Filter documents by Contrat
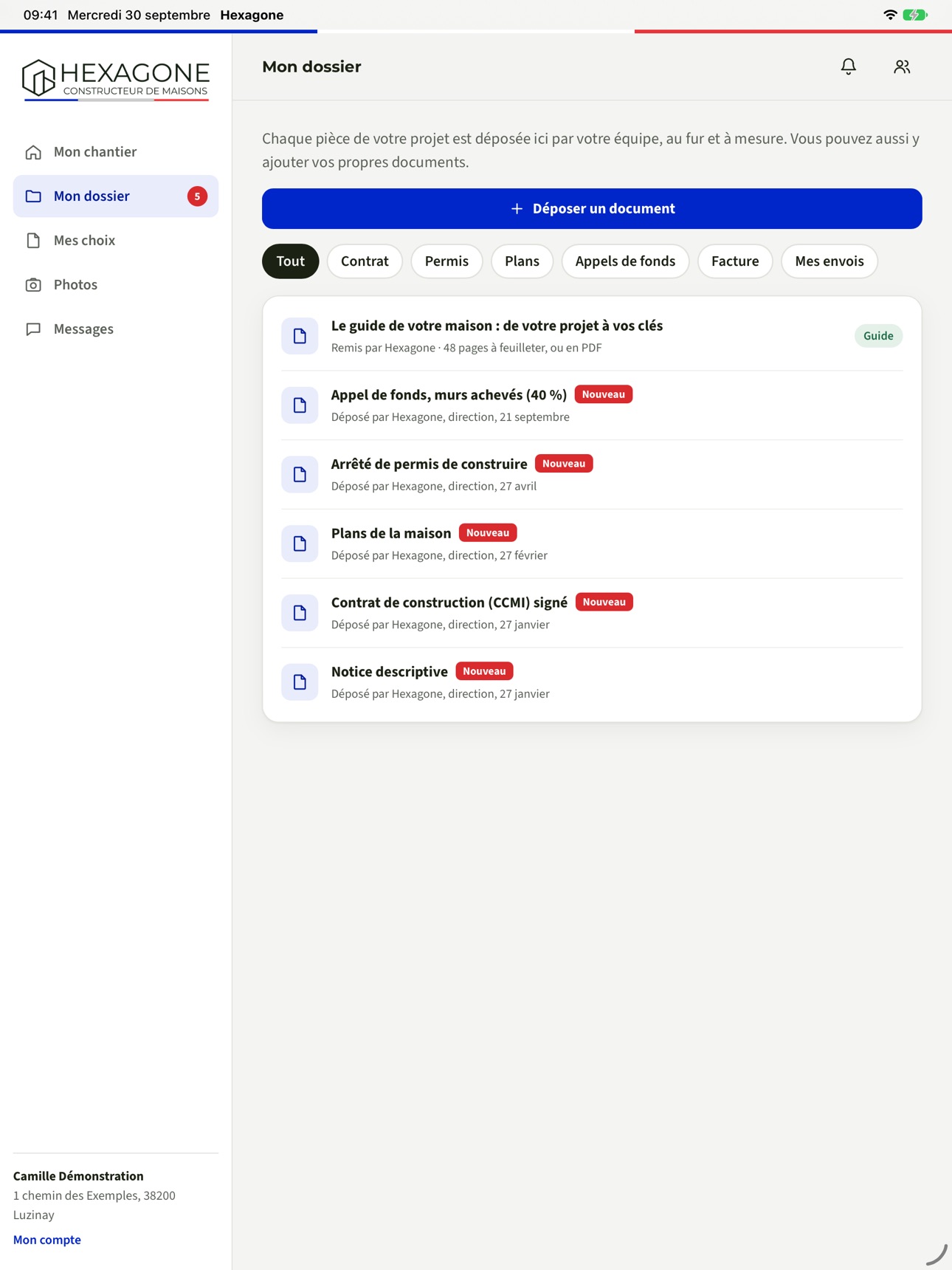Image resolution: width=952 pixels, height=1270 pixels. pyautogui.click(x=365, y=261)
